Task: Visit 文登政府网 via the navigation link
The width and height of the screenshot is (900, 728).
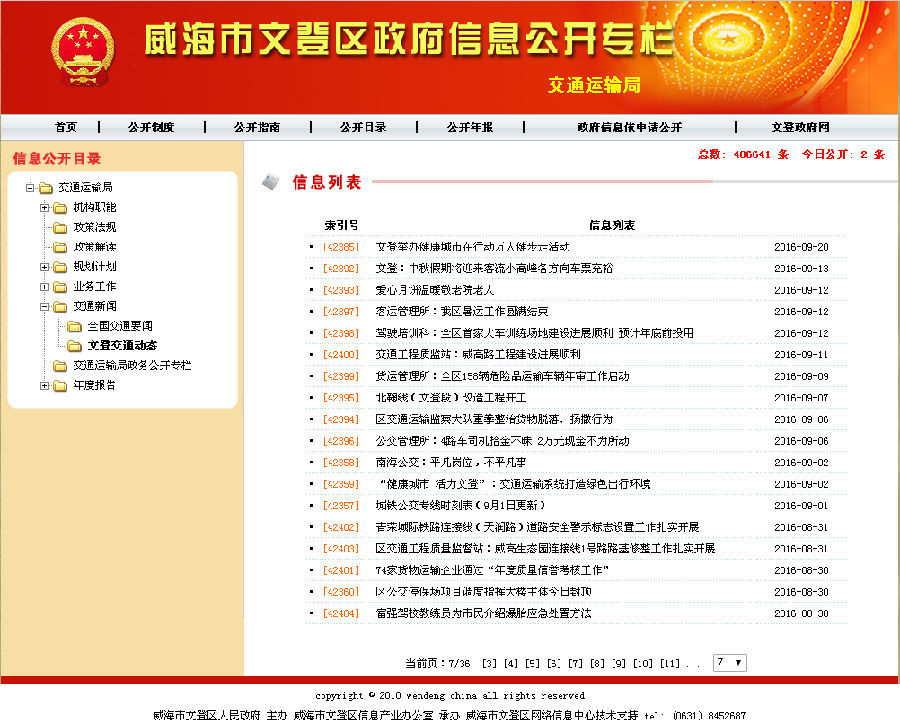Action: (802, 126)
